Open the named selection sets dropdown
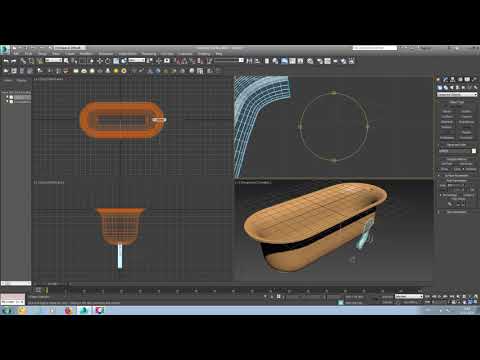The height and width of the screenshot is (360, 480). [229, 60]
